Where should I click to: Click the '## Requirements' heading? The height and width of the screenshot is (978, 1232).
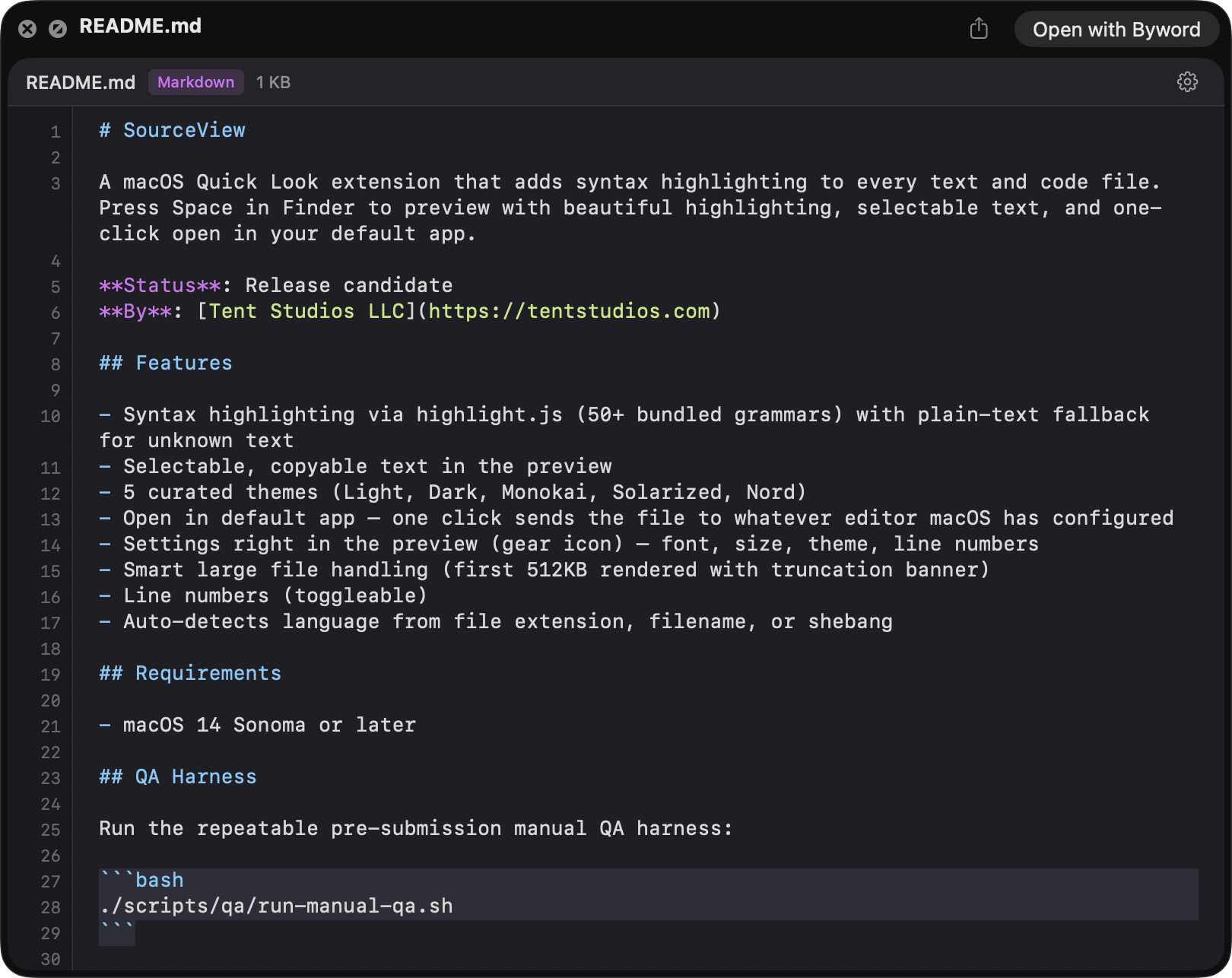[190, 673]
